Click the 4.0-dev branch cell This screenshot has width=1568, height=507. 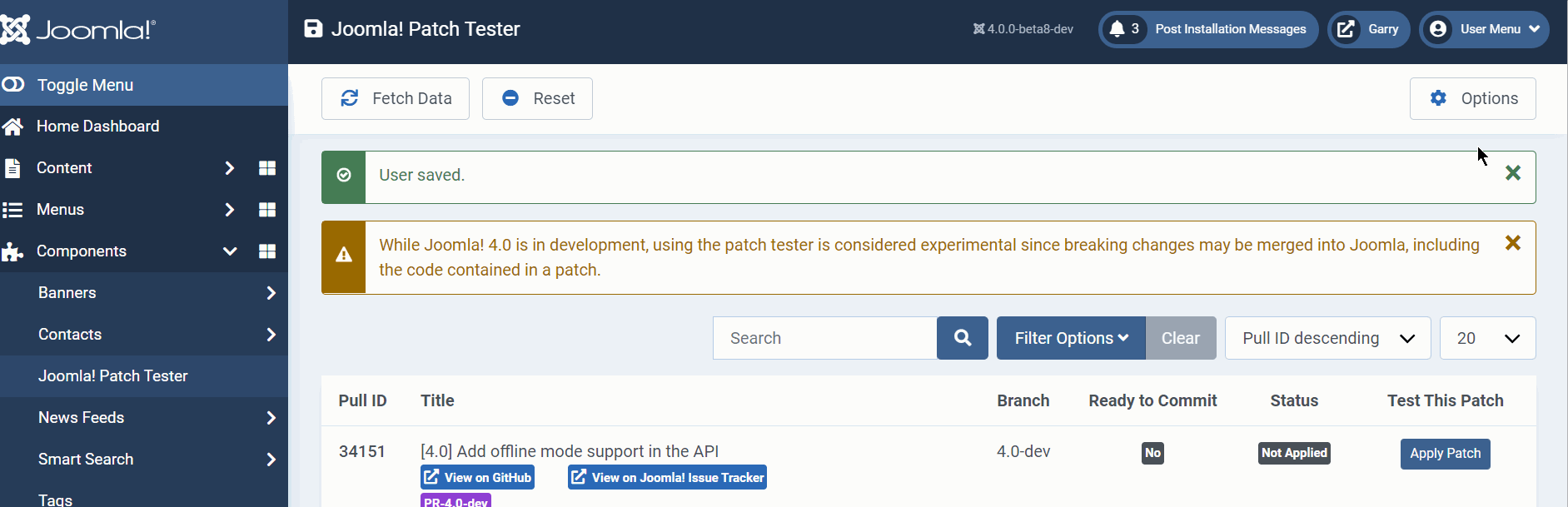click(1023, 451)
